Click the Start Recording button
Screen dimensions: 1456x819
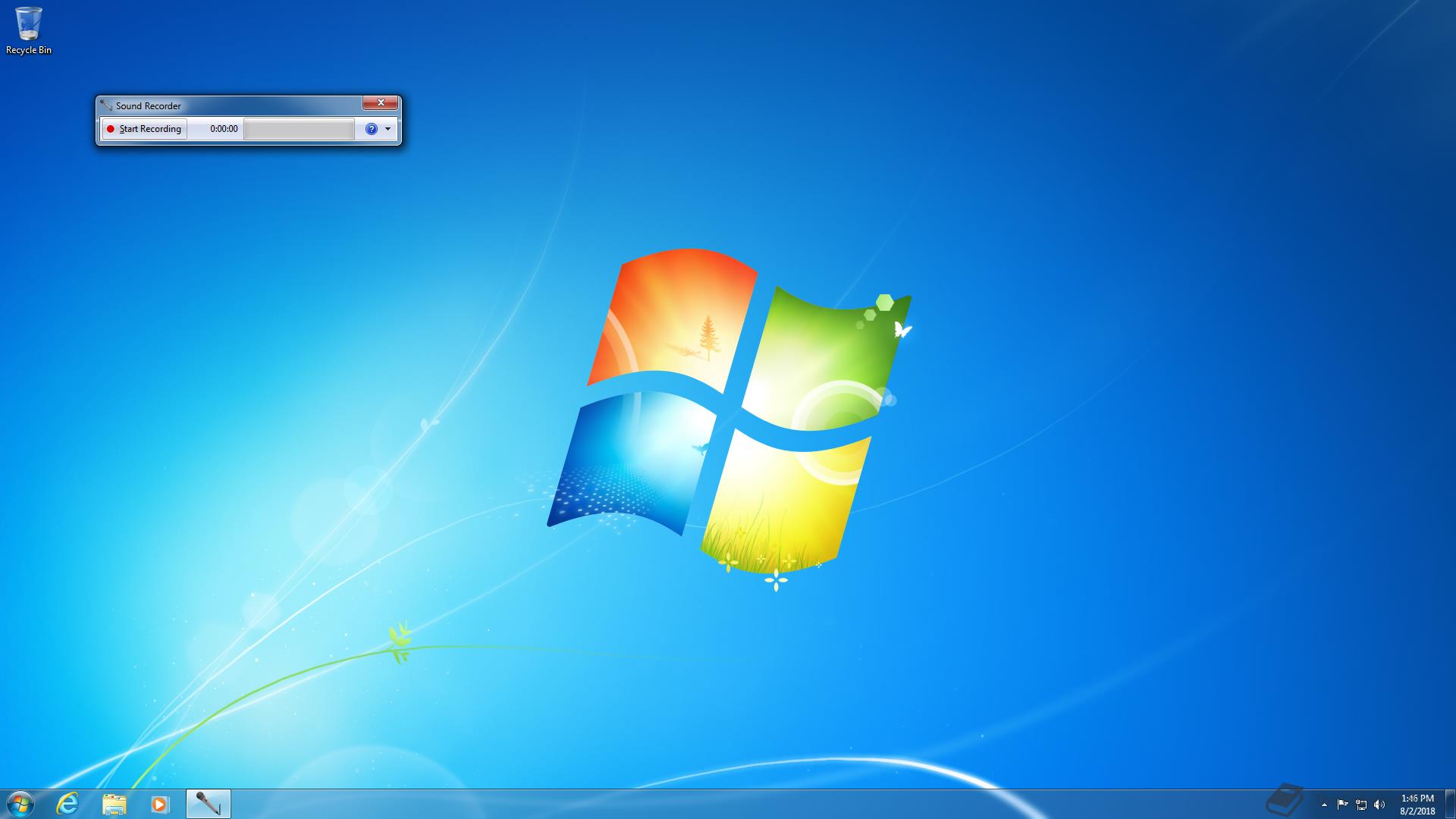(x=144, y=129)
